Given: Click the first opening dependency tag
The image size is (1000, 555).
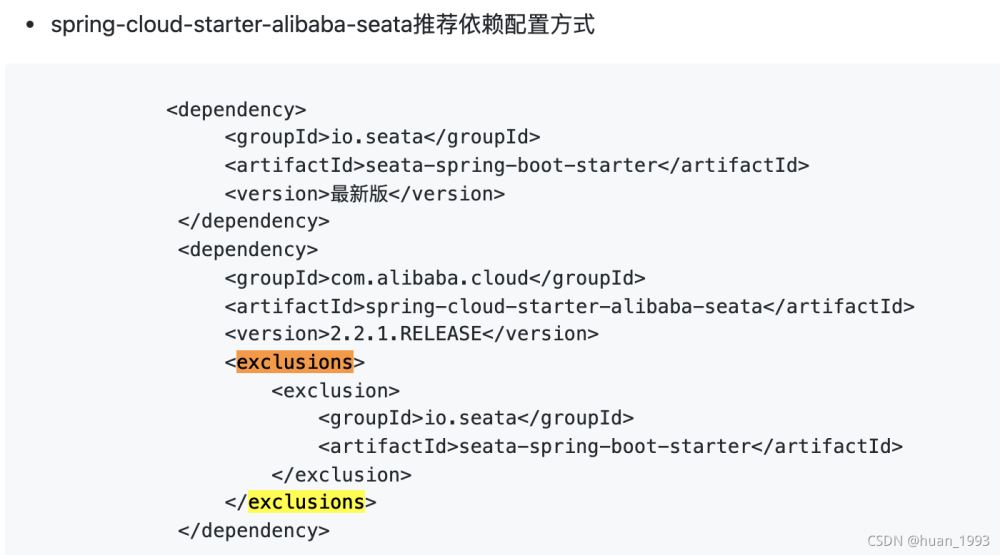Looking at the screenshot, I should [236, 110].
